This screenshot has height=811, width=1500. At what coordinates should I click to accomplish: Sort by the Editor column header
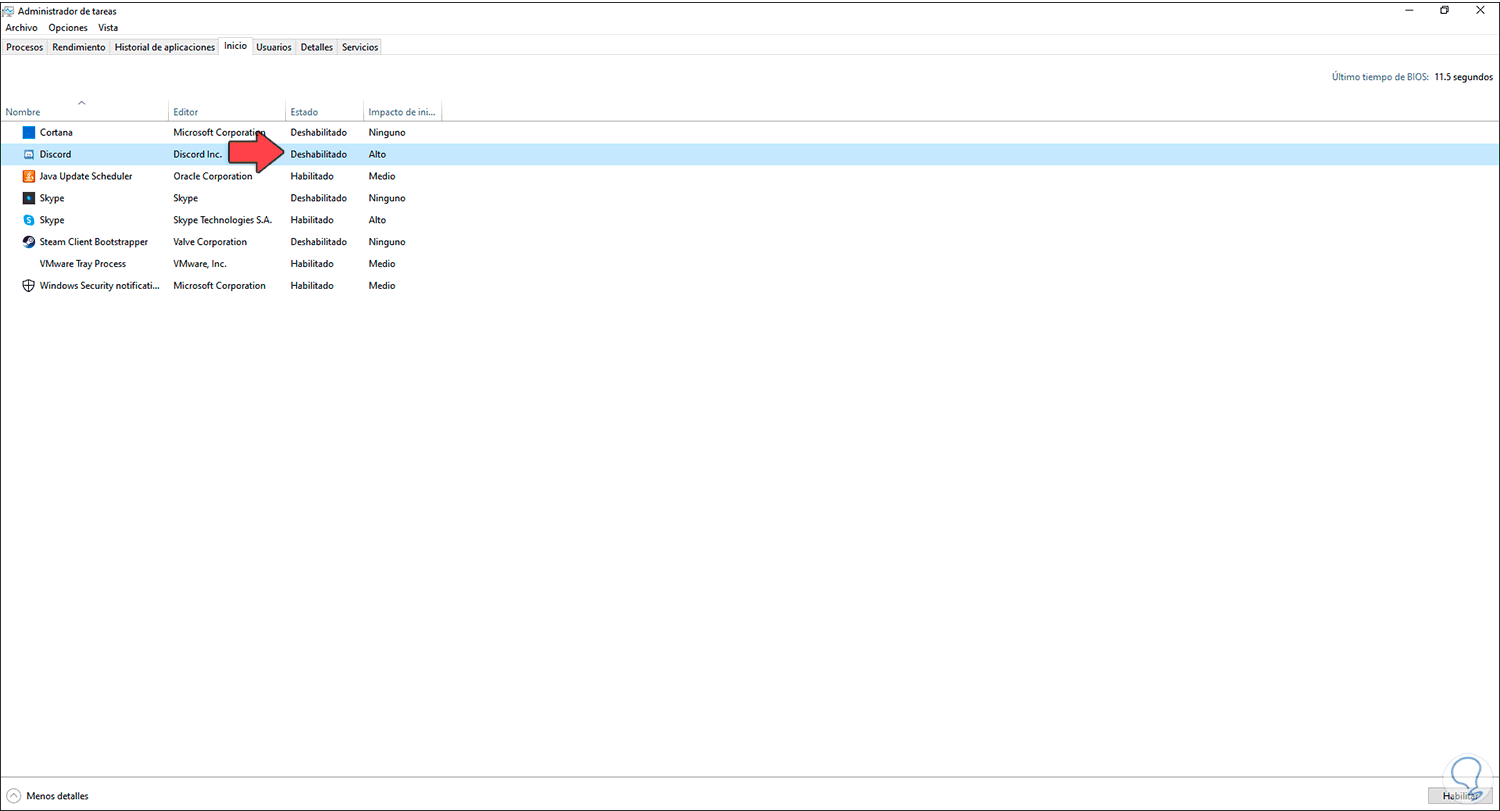[x=227, y=111]
